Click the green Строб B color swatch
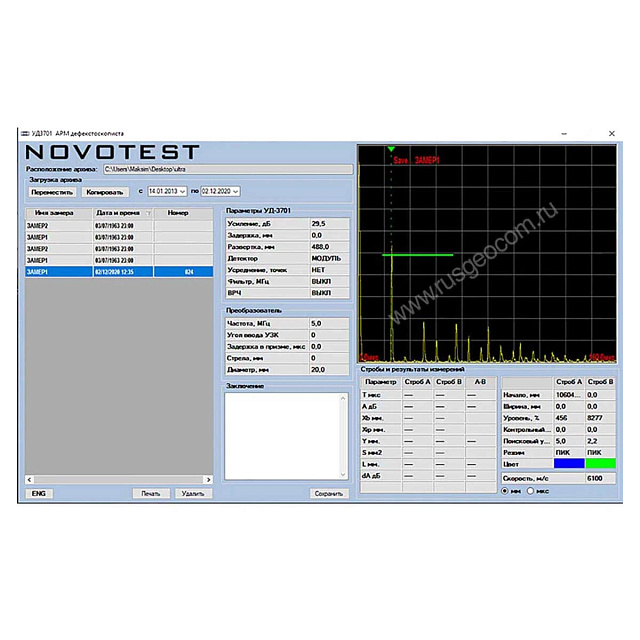Screen dimensions: 640x640 click(x=600, y=464)
